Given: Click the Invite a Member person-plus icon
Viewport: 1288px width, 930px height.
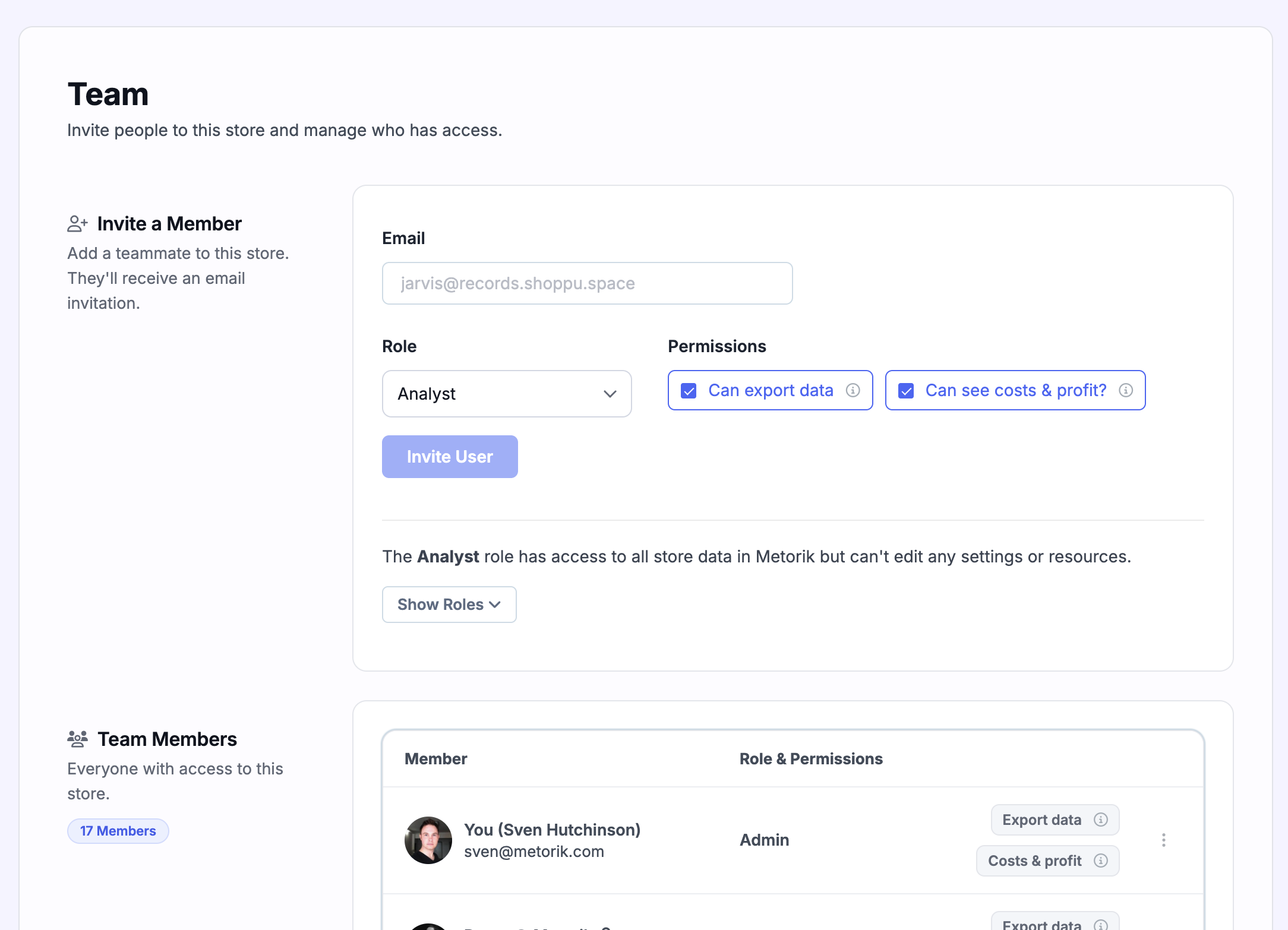Looking at the screenshot, I should [77, 224].
